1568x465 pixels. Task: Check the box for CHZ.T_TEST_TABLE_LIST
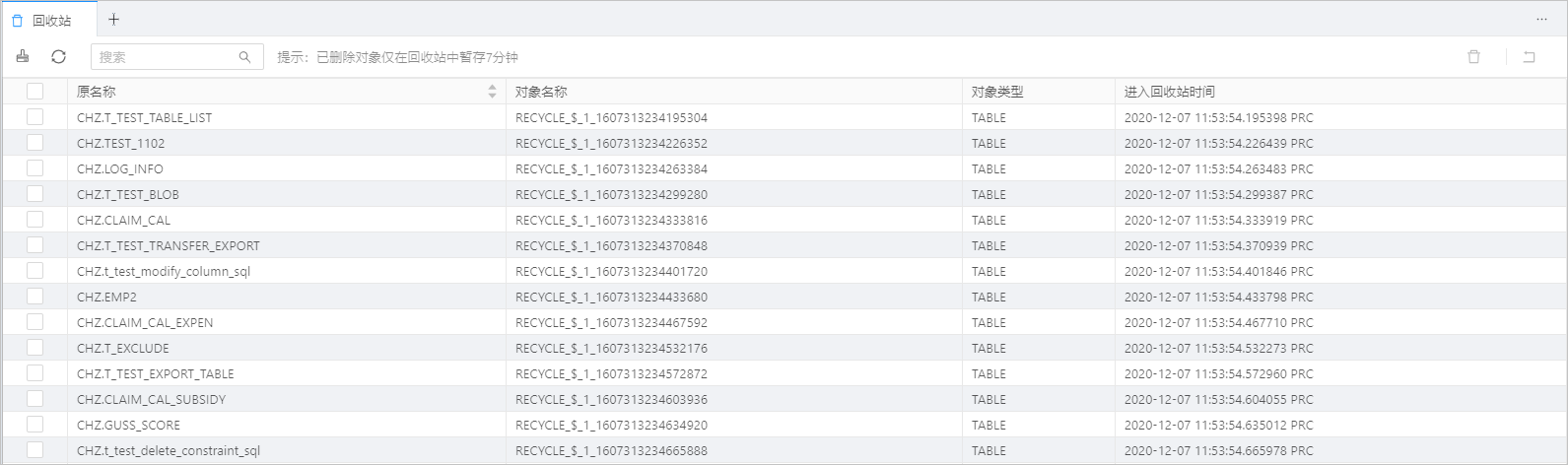[x=35, y=117]
